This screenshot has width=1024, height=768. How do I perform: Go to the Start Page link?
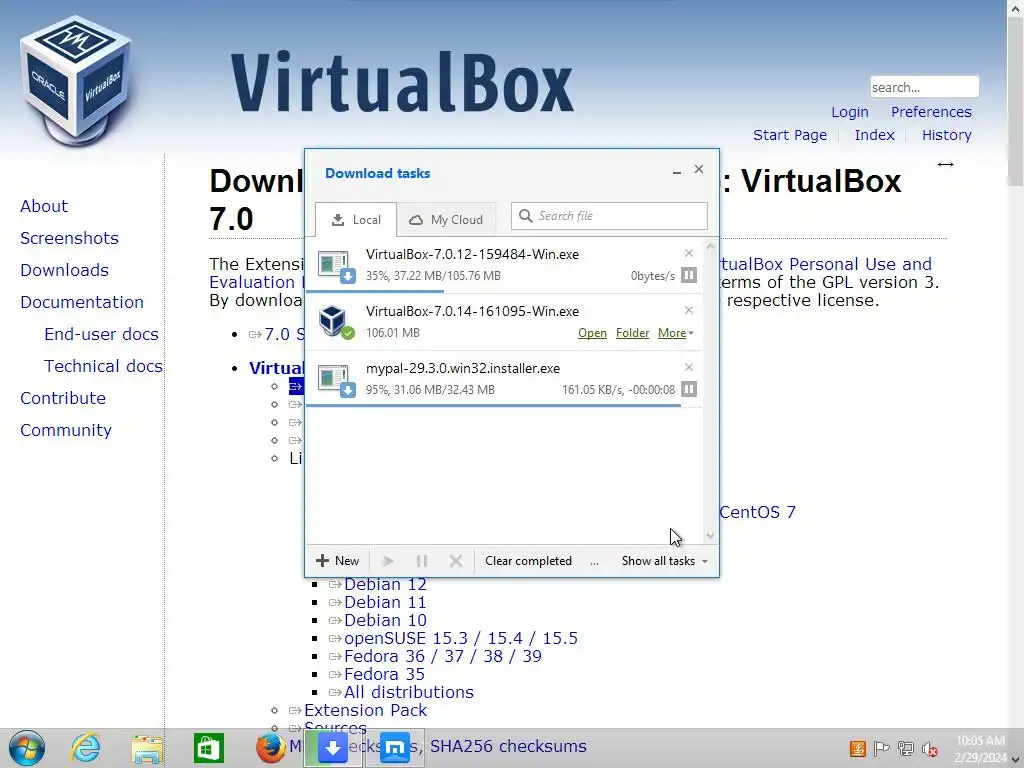[x=790, y=135]
